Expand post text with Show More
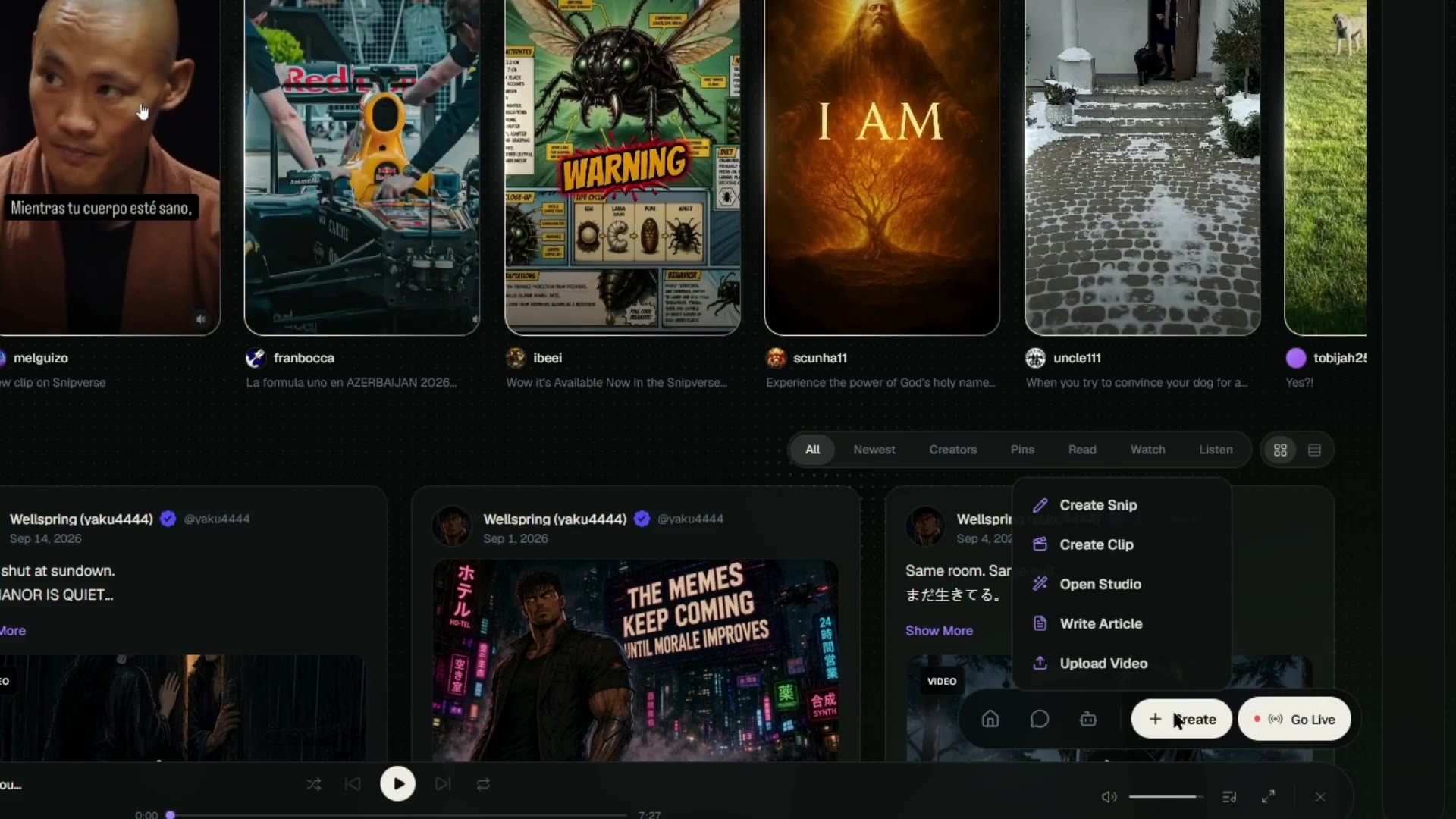 [939, 631]
